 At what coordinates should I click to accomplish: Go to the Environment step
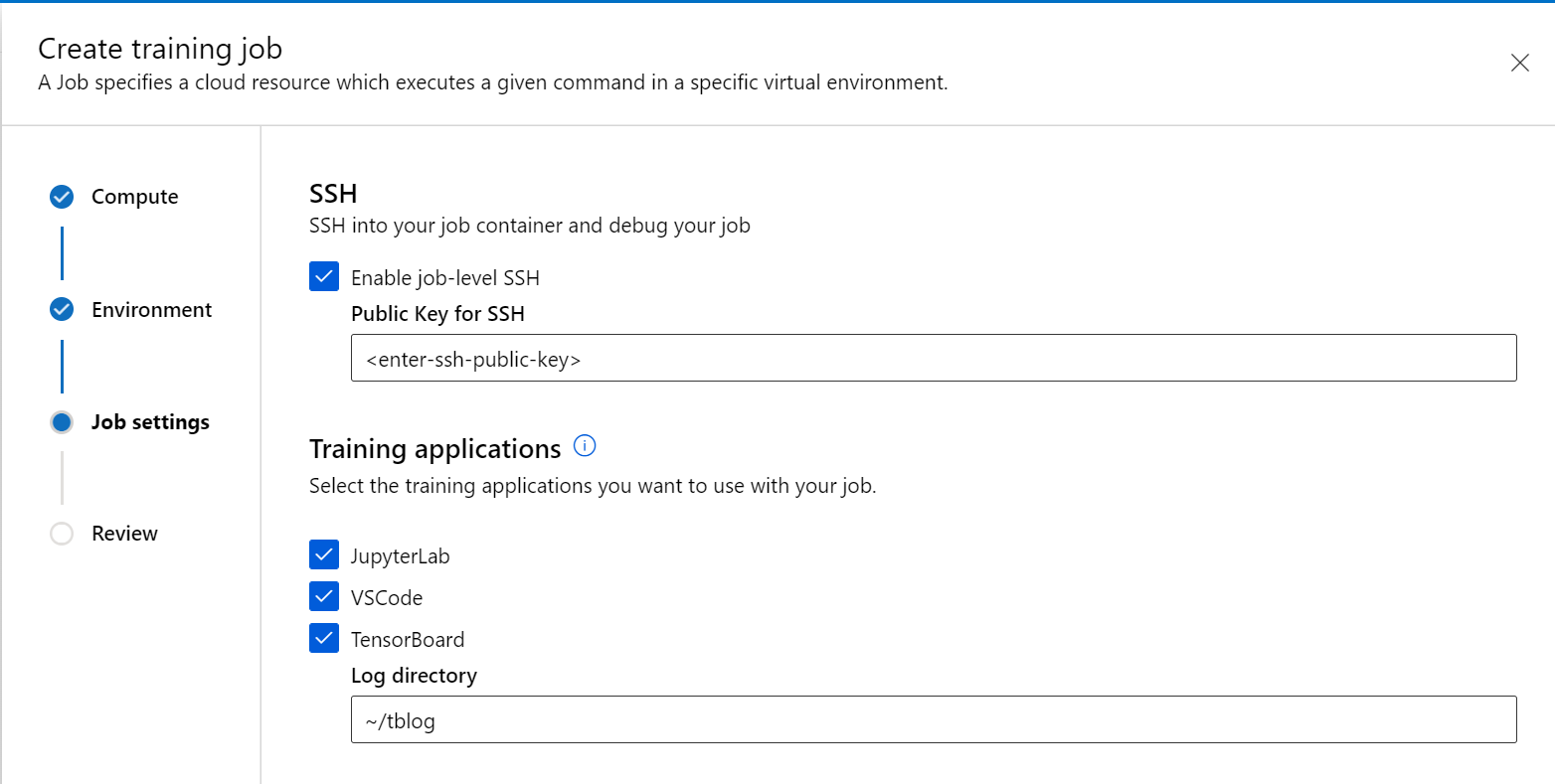click(x=151, y=310)
